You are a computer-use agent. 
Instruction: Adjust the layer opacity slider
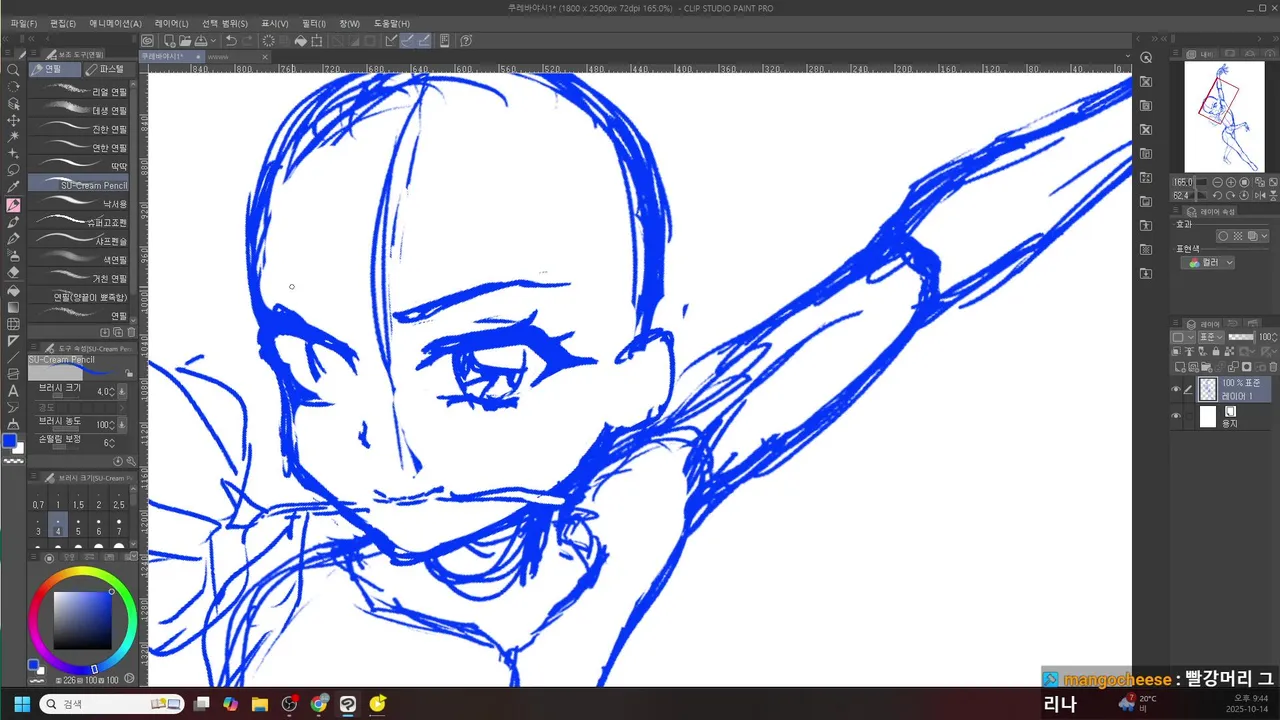click(1241, 337)
